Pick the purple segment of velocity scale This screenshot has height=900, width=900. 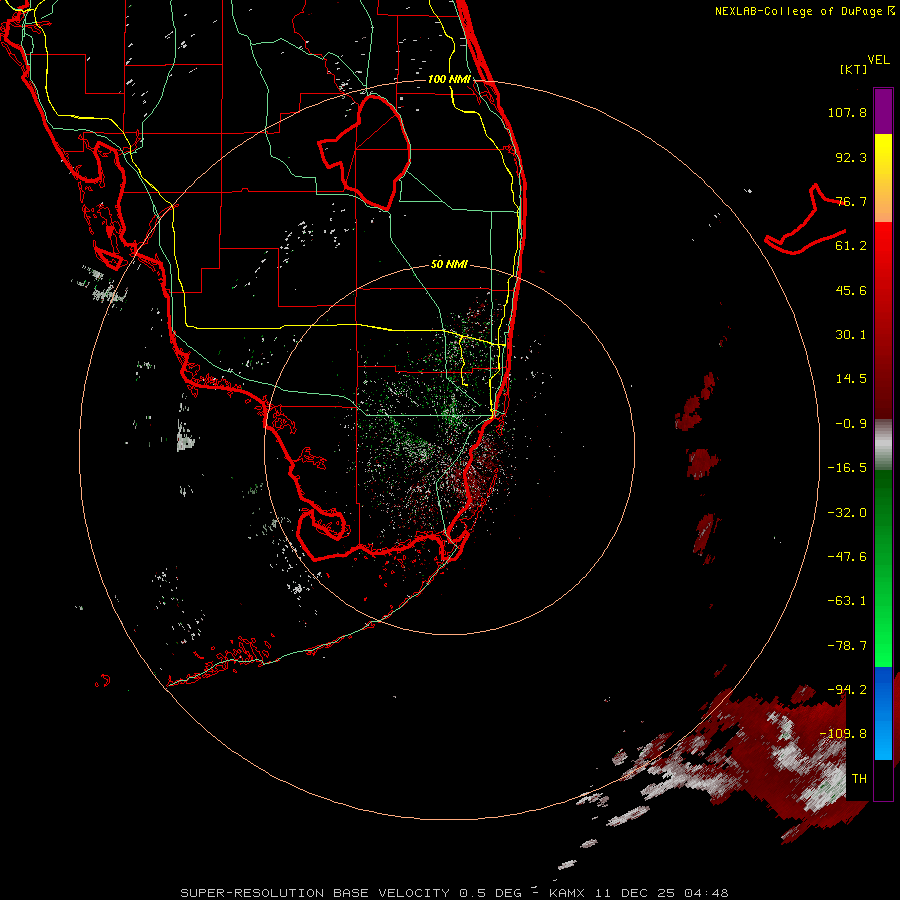pos(883,111)
